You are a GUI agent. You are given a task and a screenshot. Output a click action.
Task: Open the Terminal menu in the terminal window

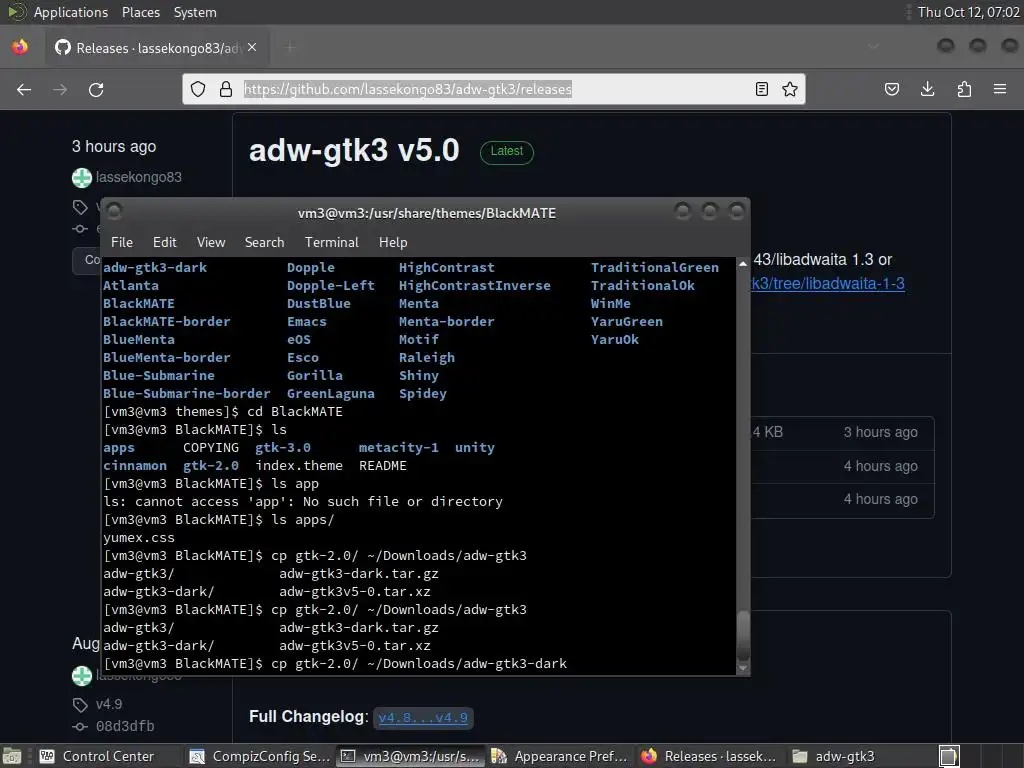[332, 242]
